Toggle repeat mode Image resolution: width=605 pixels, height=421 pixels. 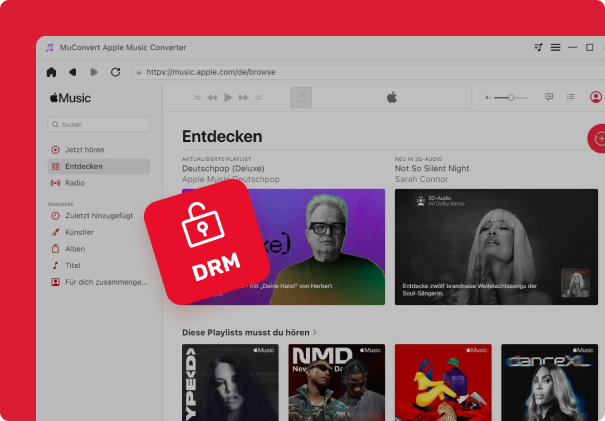click(x=259, y=98)
